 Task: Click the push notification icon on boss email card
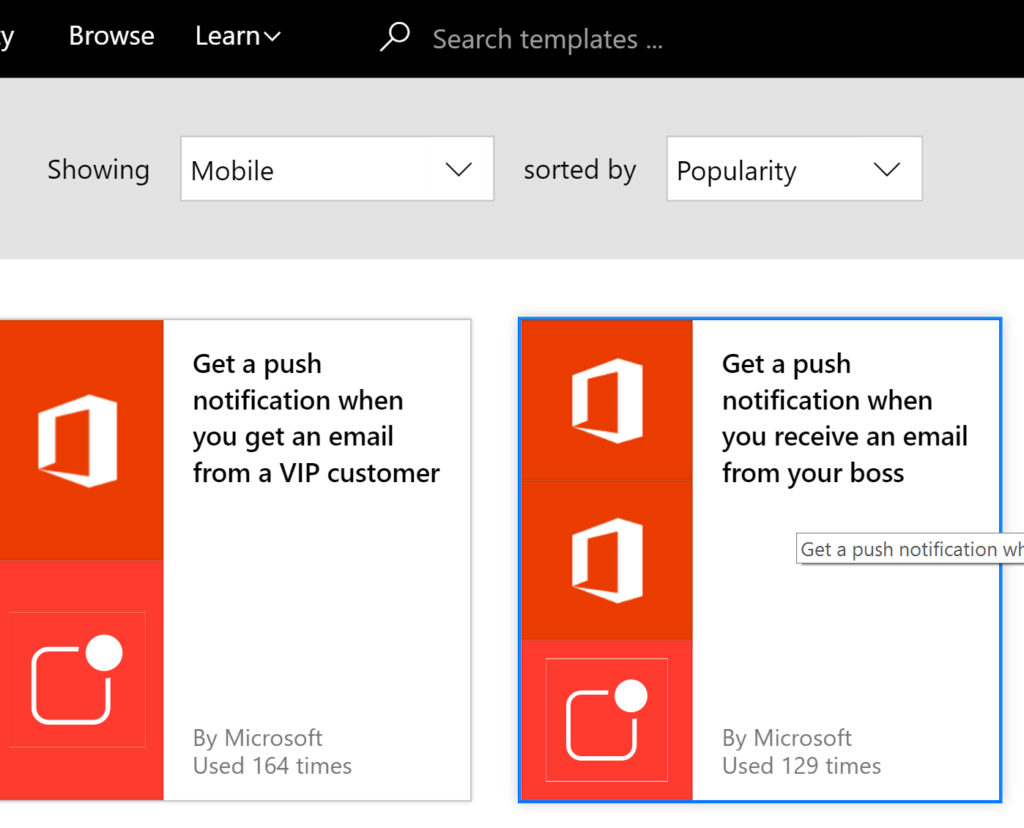point(607,720)
